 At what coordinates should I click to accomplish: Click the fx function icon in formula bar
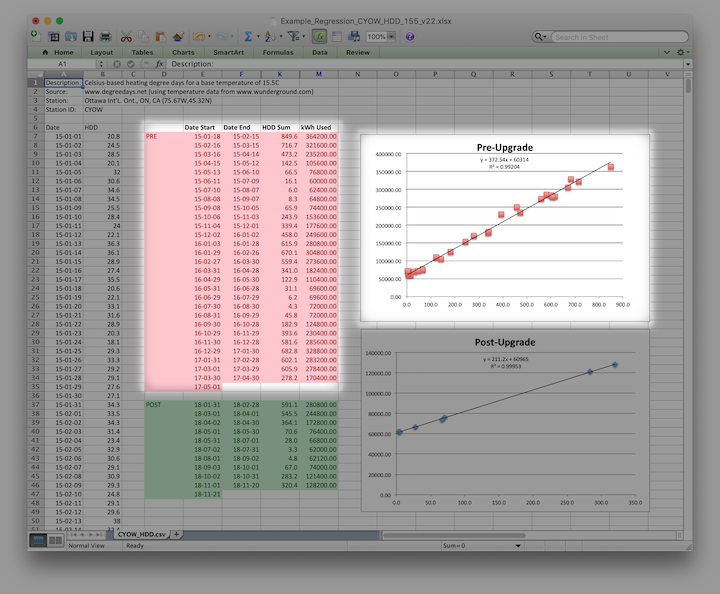click(x=159, y=64)
